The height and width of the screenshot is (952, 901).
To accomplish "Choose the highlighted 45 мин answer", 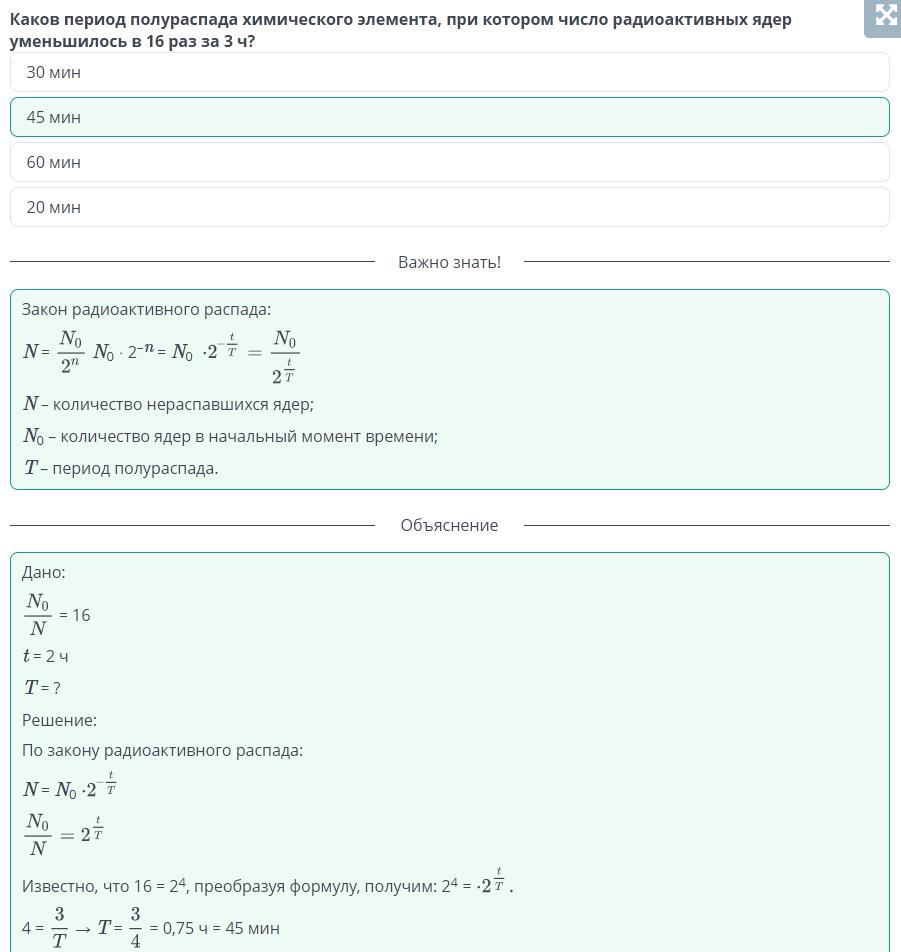I will point(450,117).
